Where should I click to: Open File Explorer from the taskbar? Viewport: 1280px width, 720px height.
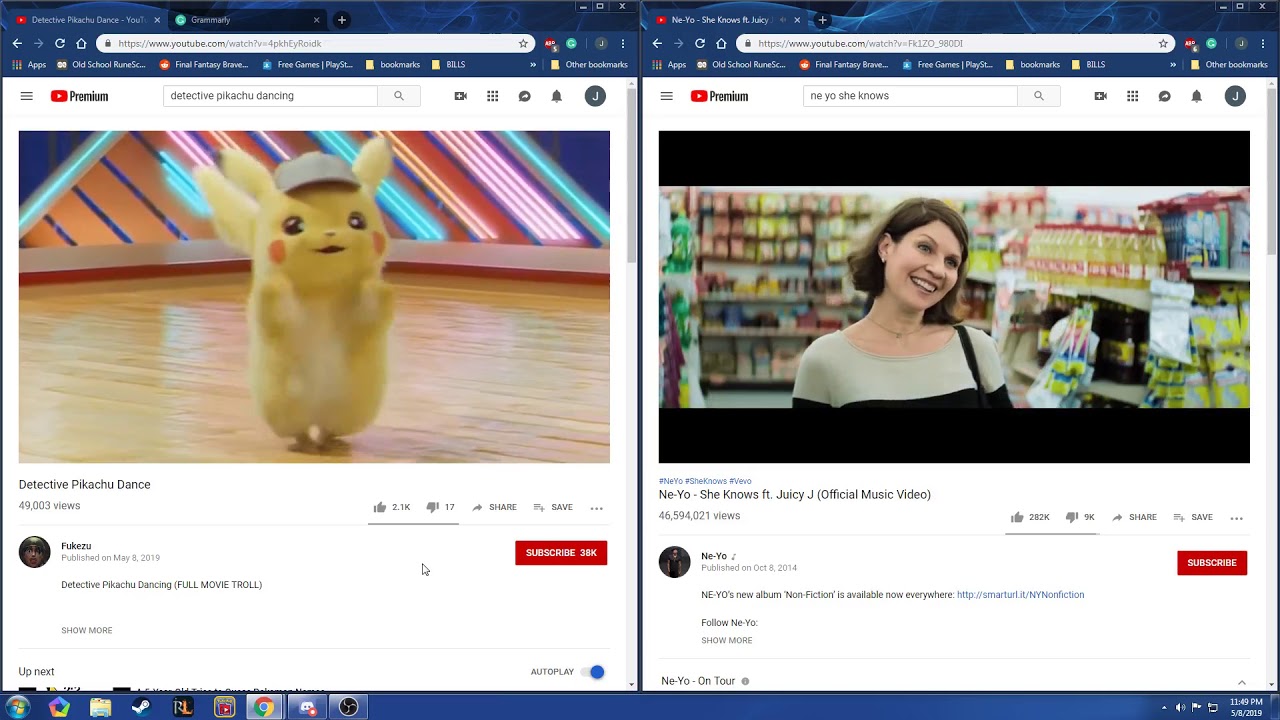coord(100,707)
